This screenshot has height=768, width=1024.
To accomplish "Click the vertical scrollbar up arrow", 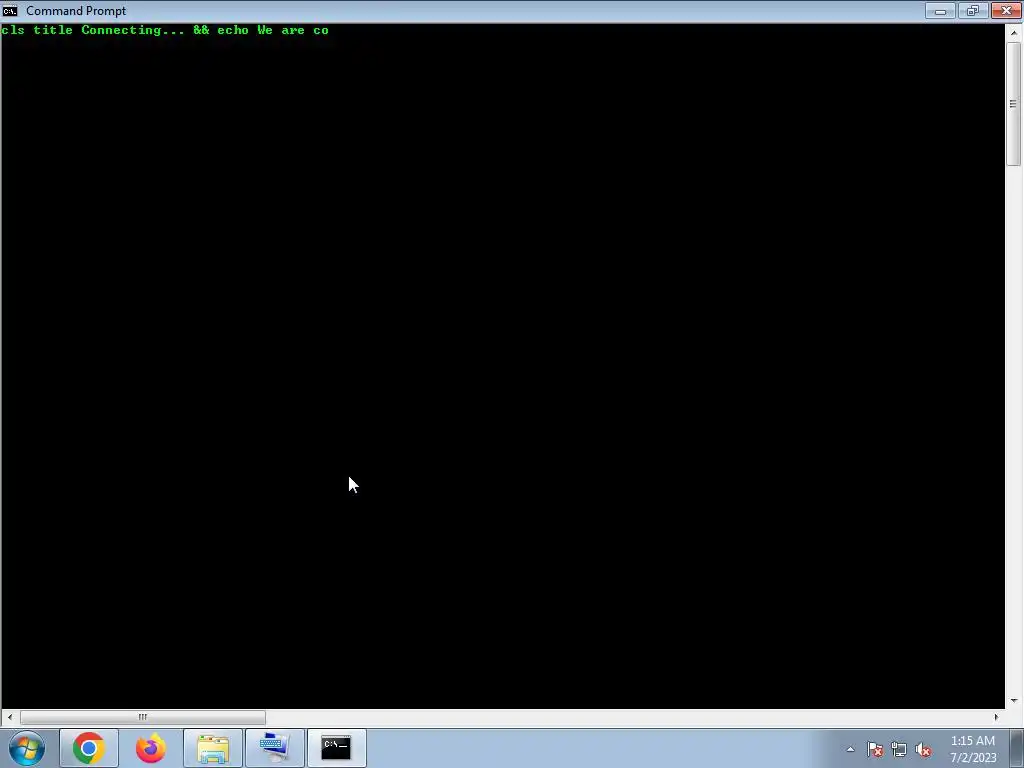I will point(1014,32).
